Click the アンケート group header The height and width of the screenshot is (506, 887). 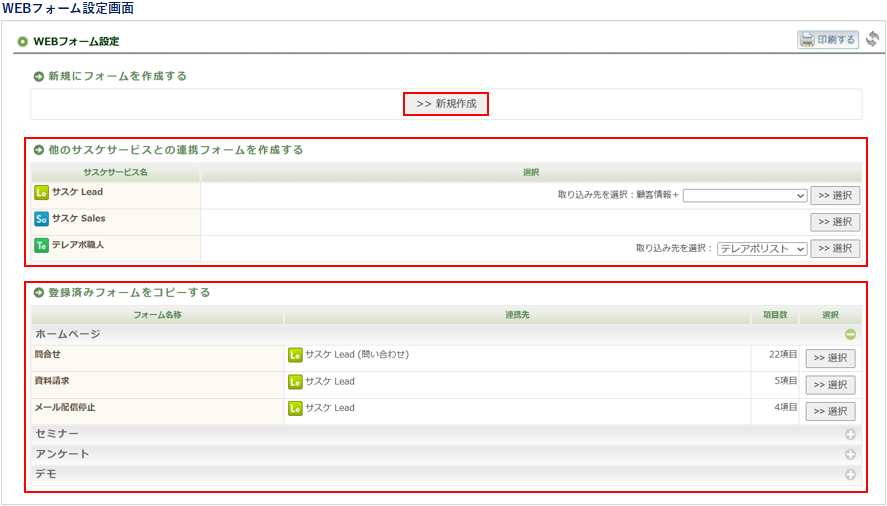pos(446,454)
